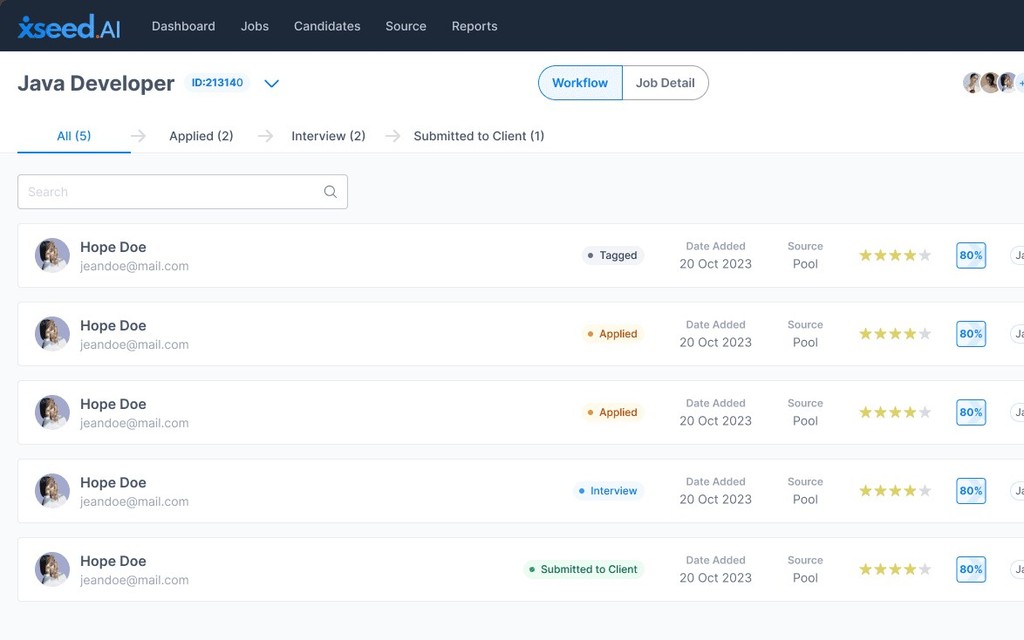Open the Reports page
This screenshot has height=640, width=1024.
click(x=475, y=26)
